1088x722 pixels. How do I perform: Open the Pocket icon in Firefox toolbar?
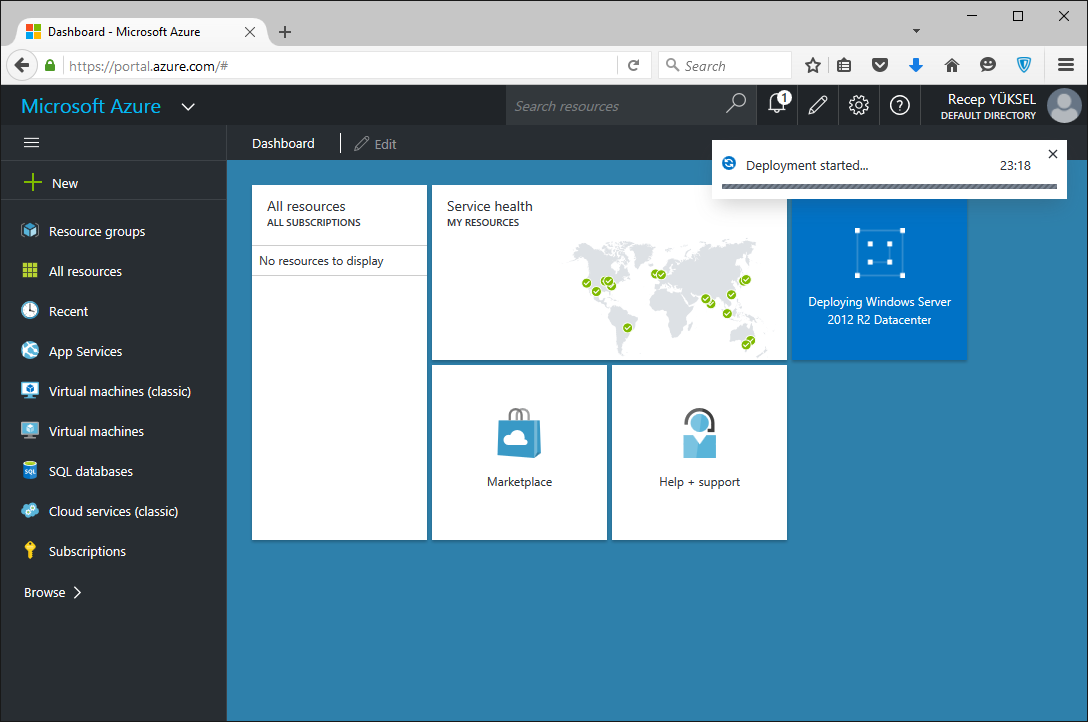(x=880, y=65)
